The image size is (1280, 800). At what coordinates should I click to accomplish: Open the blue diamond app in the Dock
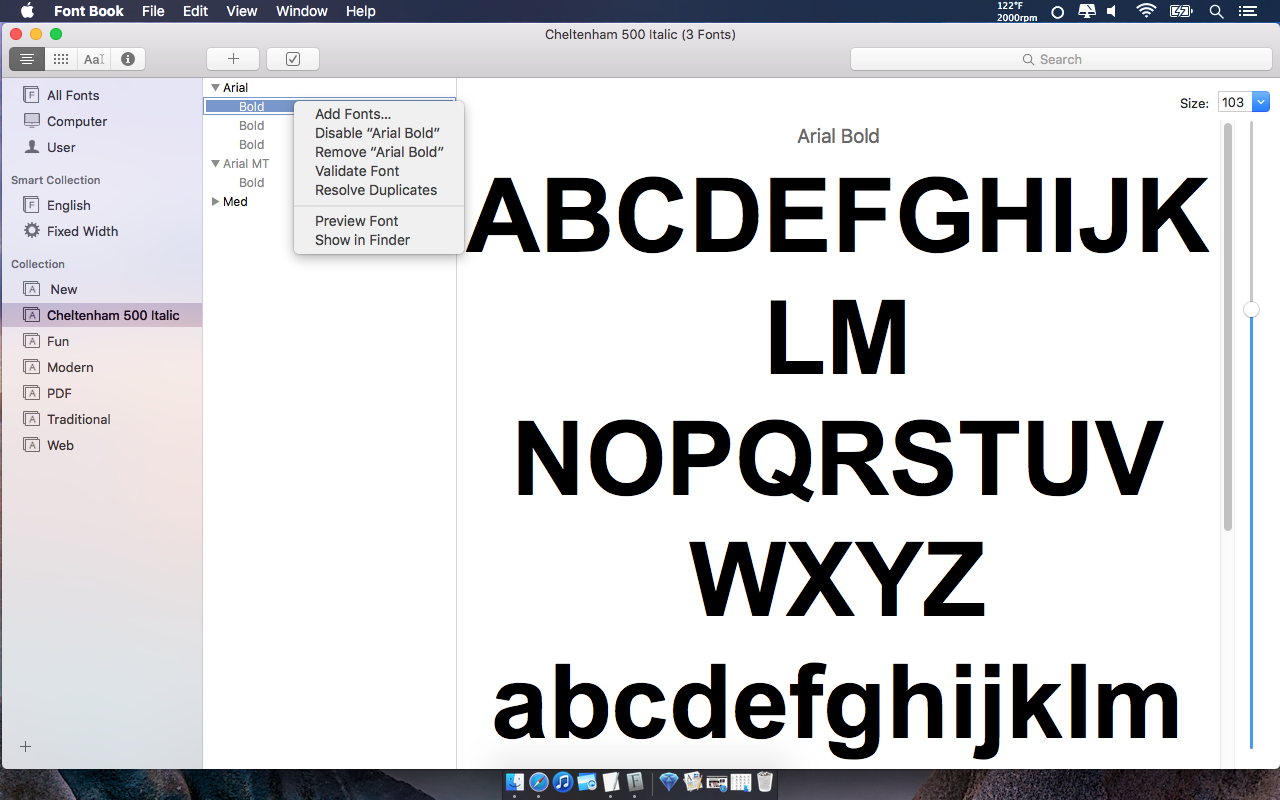click(x=669, y=782)
